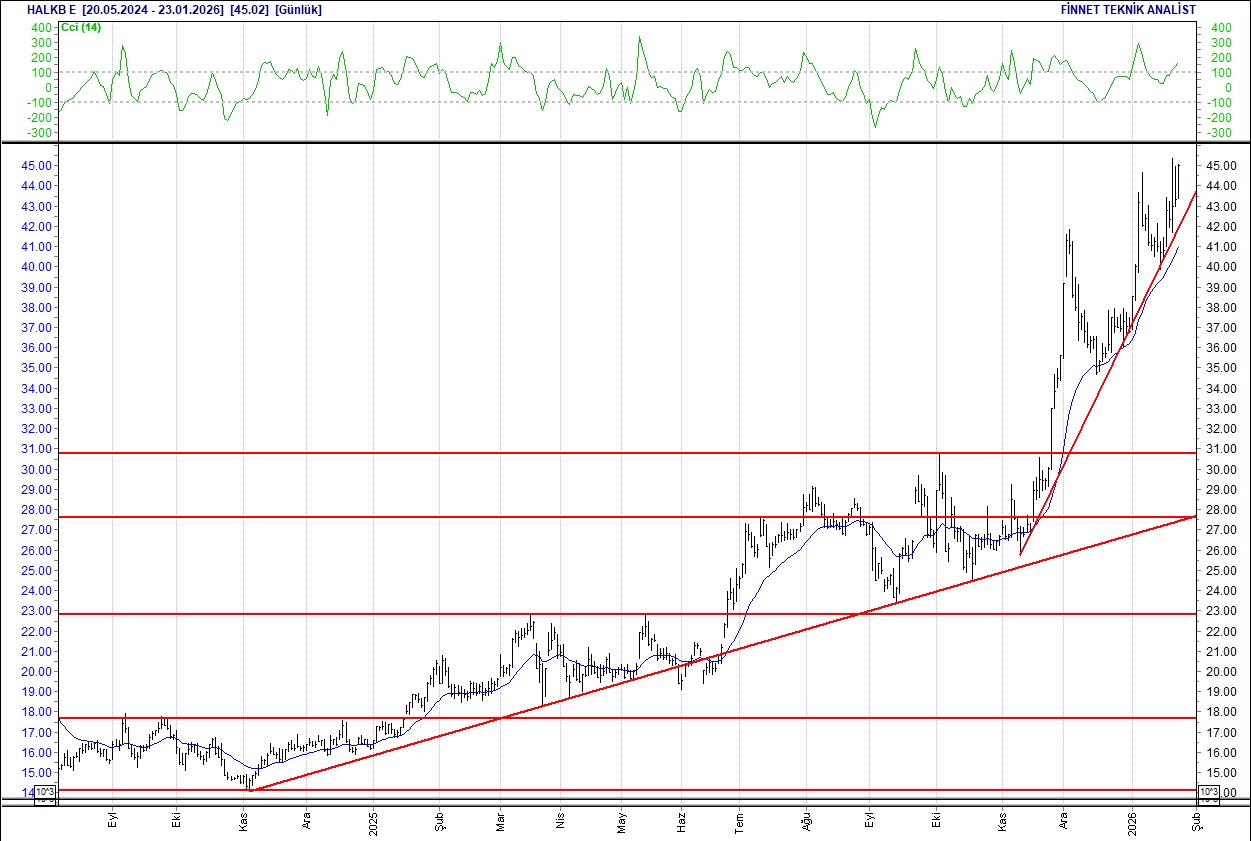The image size is (1251, 841).
Task: Click the Günlük period label
Action: point(297,8)
